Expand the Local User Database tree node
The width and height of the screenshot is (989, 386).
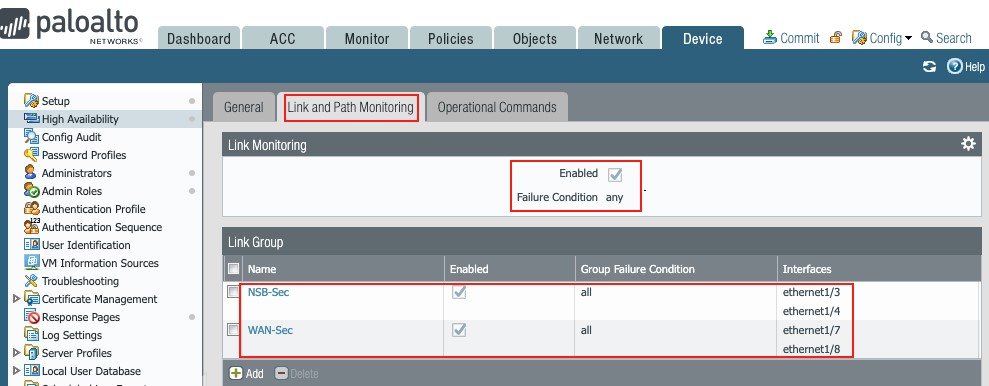16,371
